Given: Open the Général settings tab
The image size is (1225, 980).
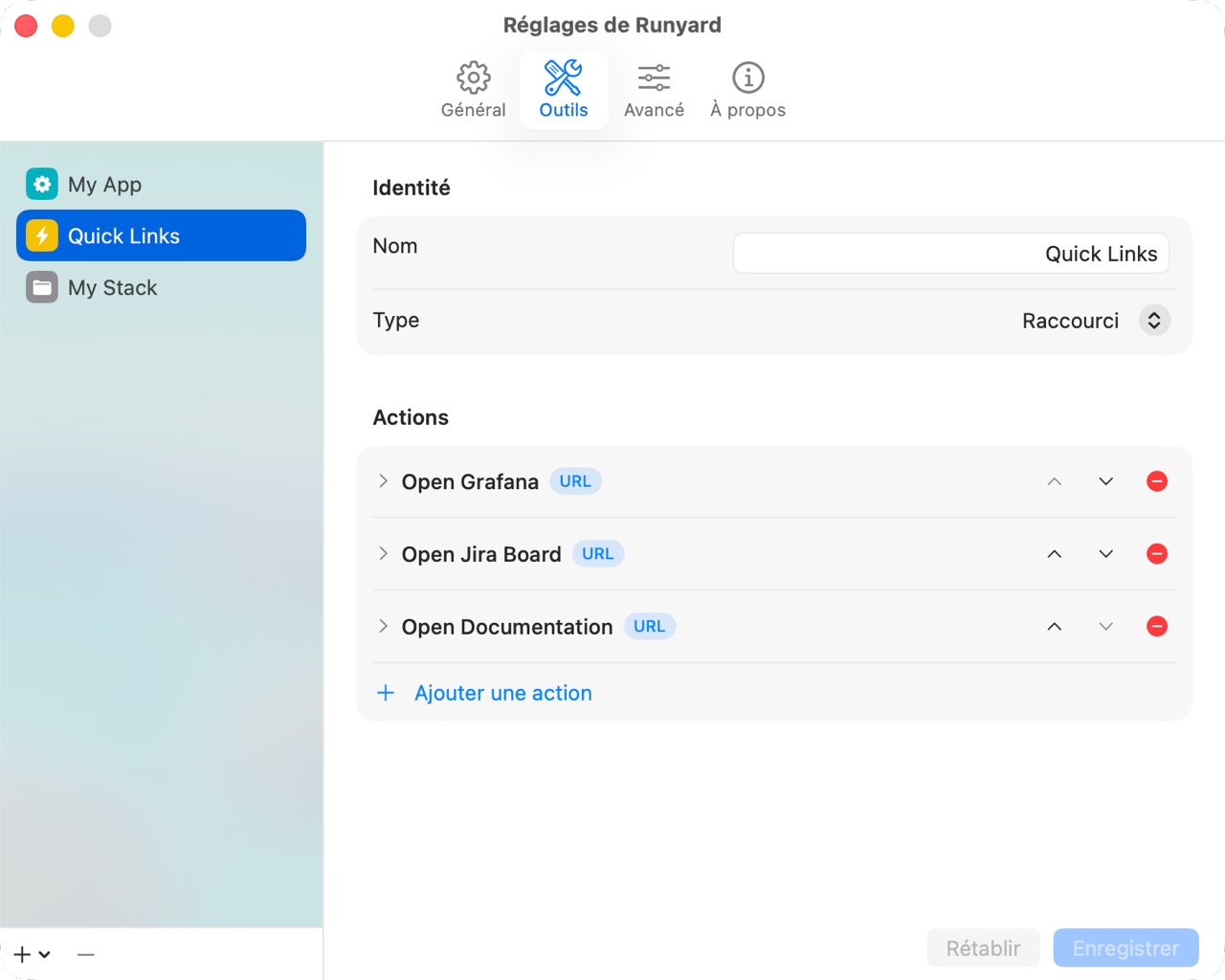Looking at the screenshot, I should [473, 90].
